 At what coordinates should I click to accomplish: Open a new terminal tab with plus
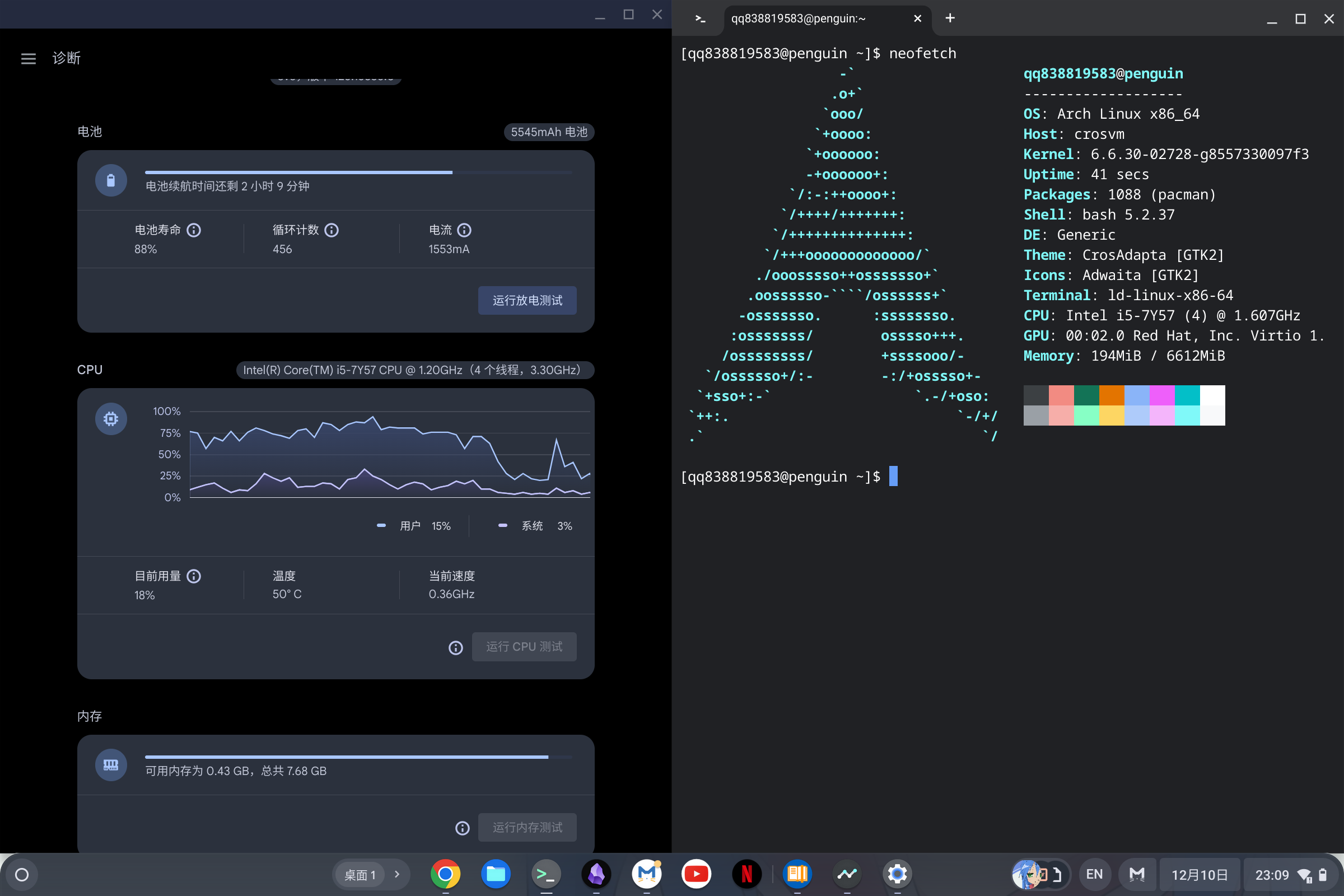(x=950, y=18)
